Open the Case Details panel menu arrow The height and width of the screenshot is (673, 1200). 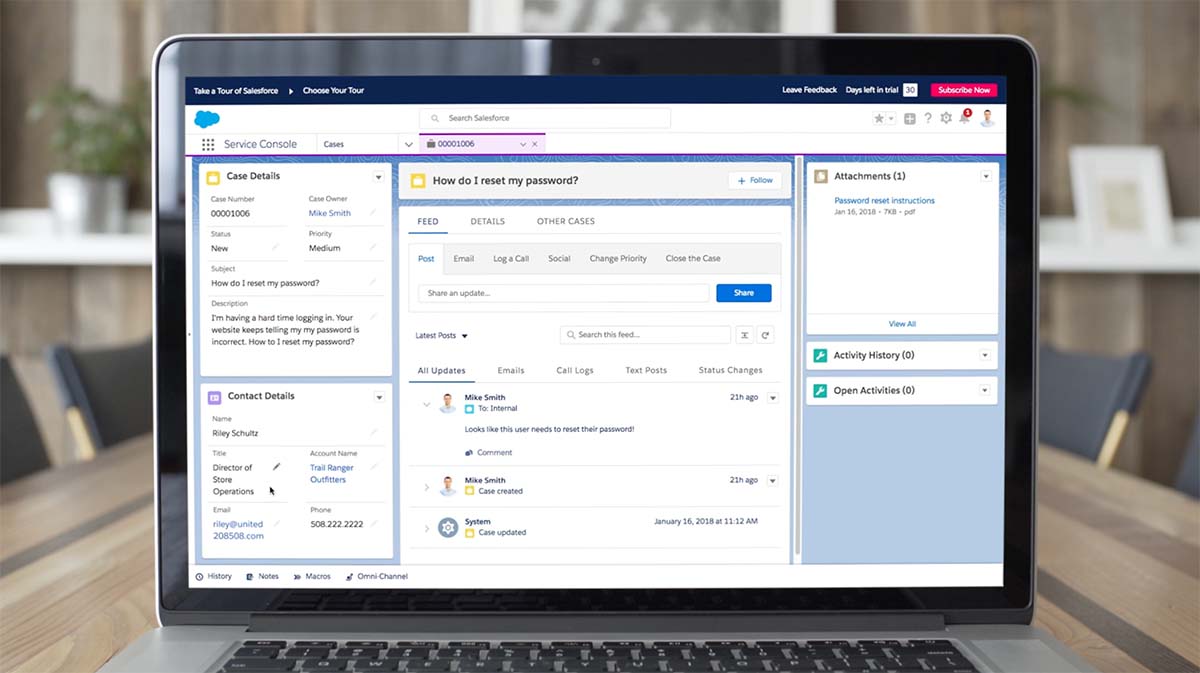[x=379, y=177]
